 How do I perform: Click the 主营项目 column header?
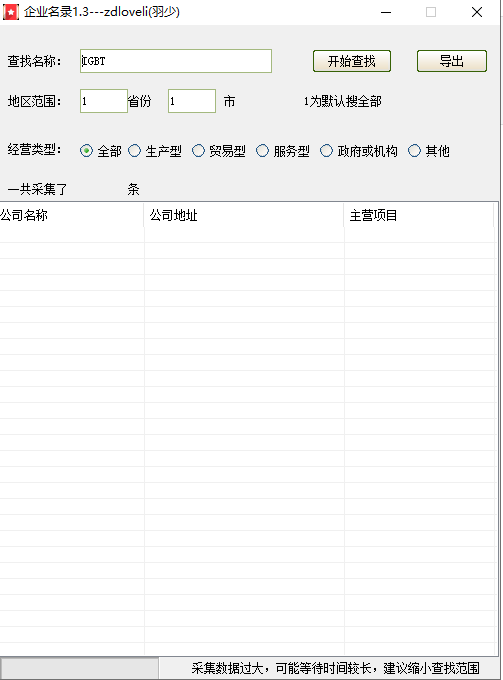[x=419, y=215]
